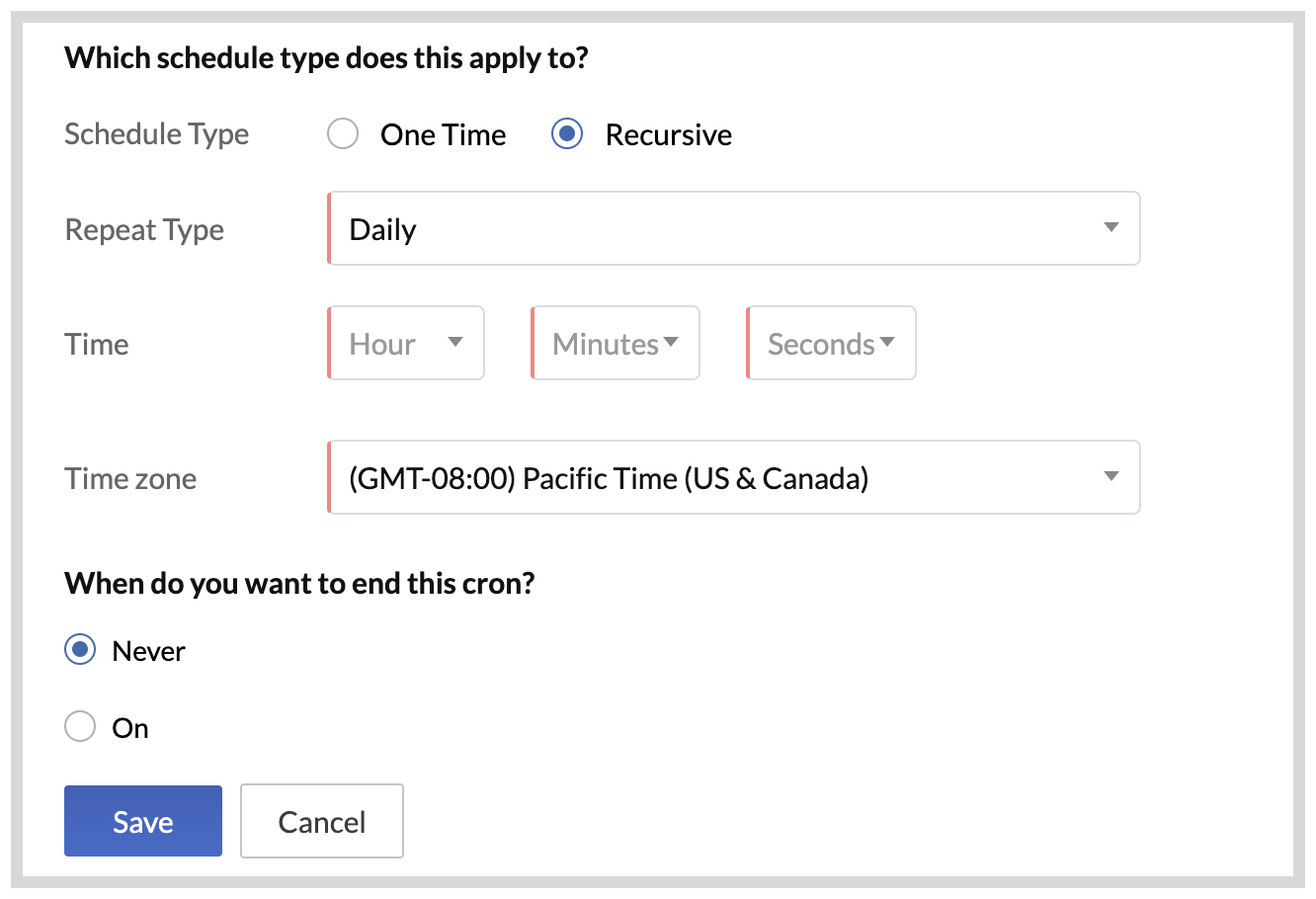Select the One Time schedule type
The width and height of the screenshot is (1316, 899).
[342, 133]
